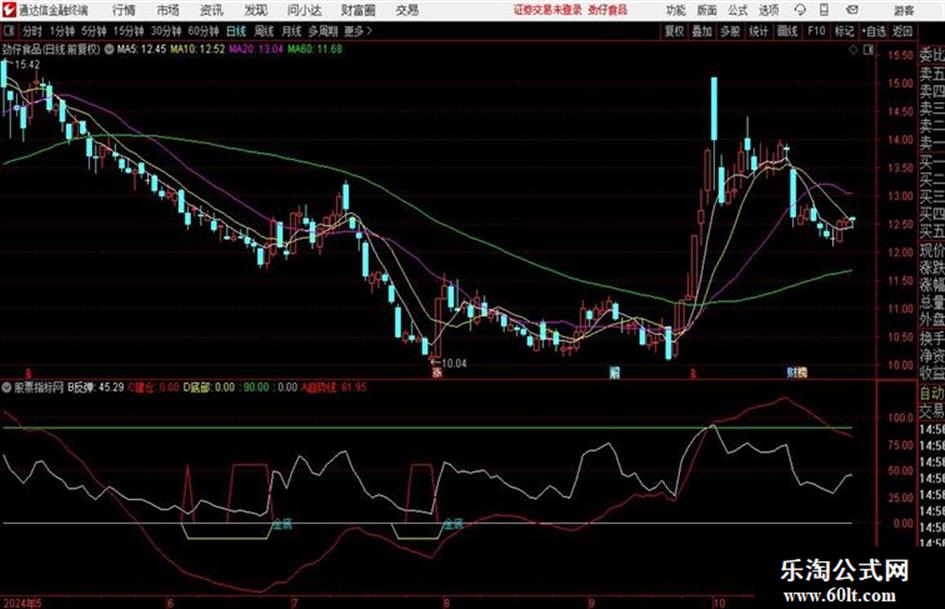The height and width of the screenshot is (609, 945).
Task: Click the 2024年5 date axis label
Action: 22,603
